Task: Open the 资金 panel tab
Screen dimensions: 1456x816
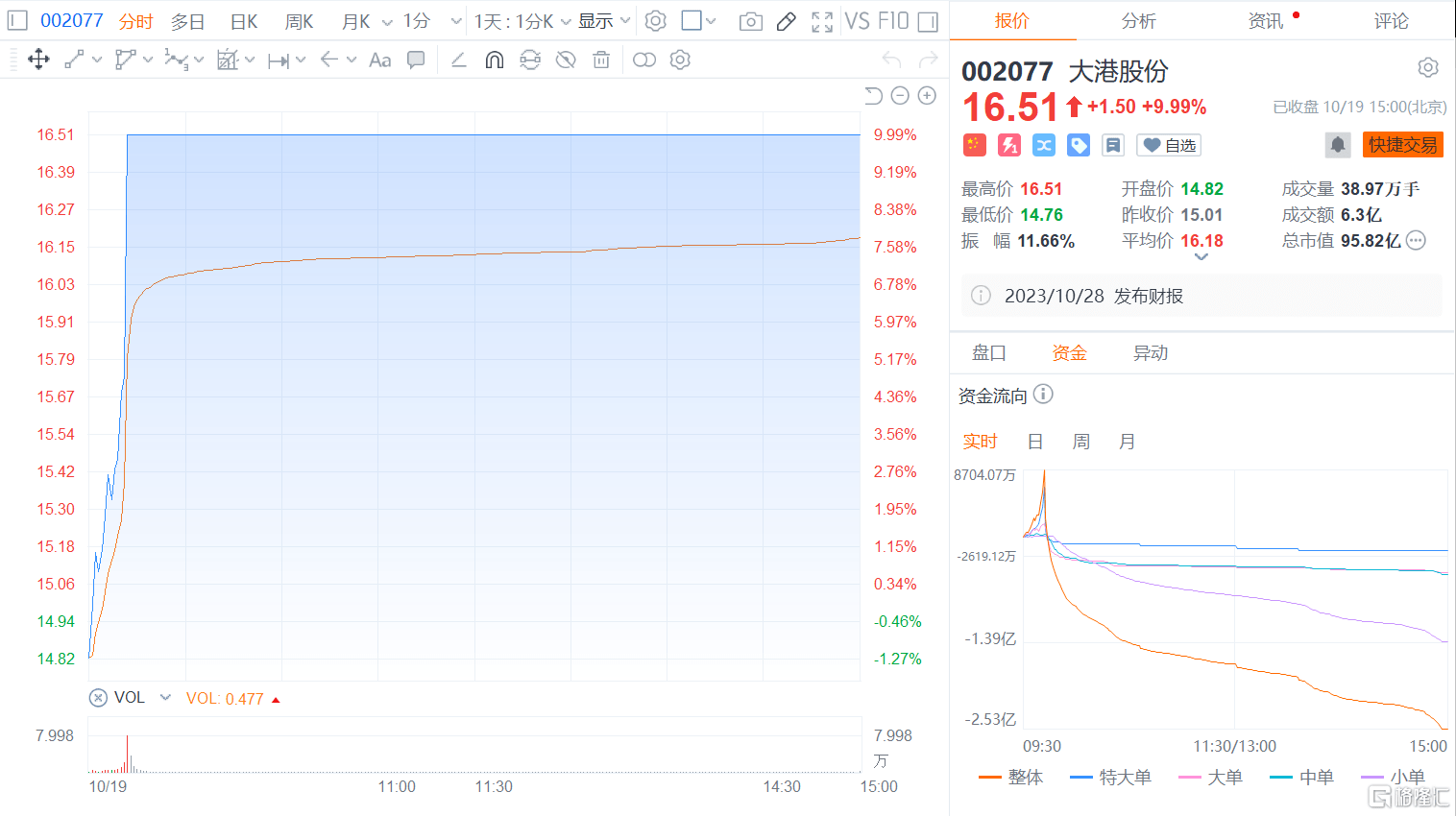Action: 1069,352
